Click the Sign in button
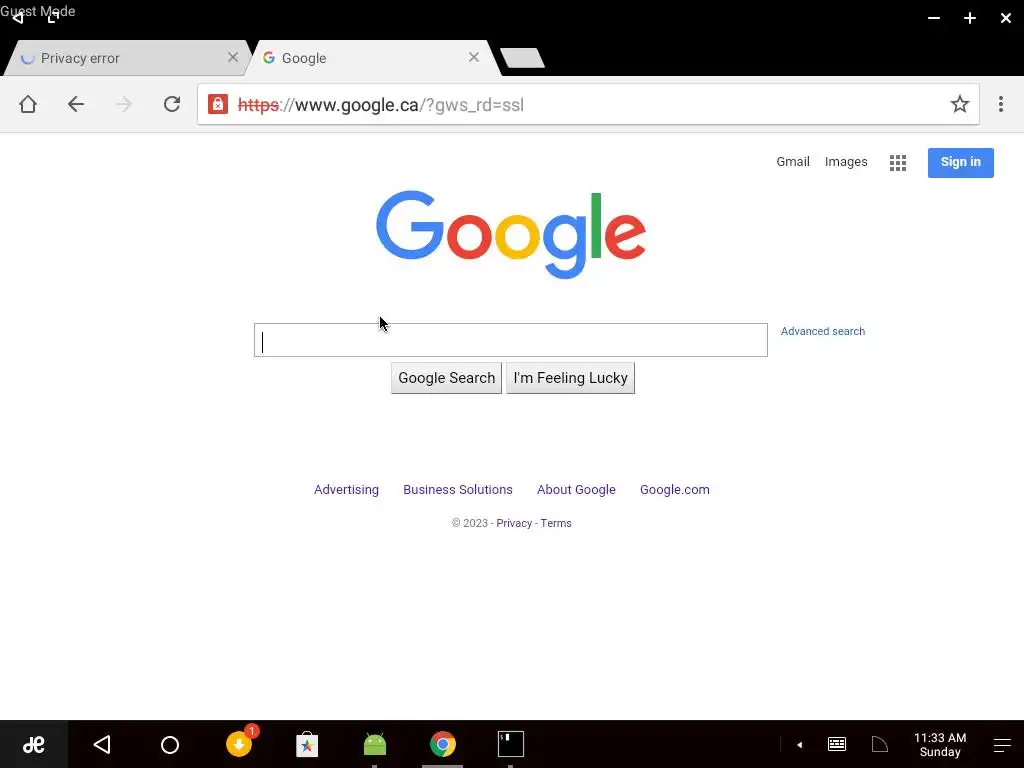Screen dimensions: 1024x768 pos(961,163)
